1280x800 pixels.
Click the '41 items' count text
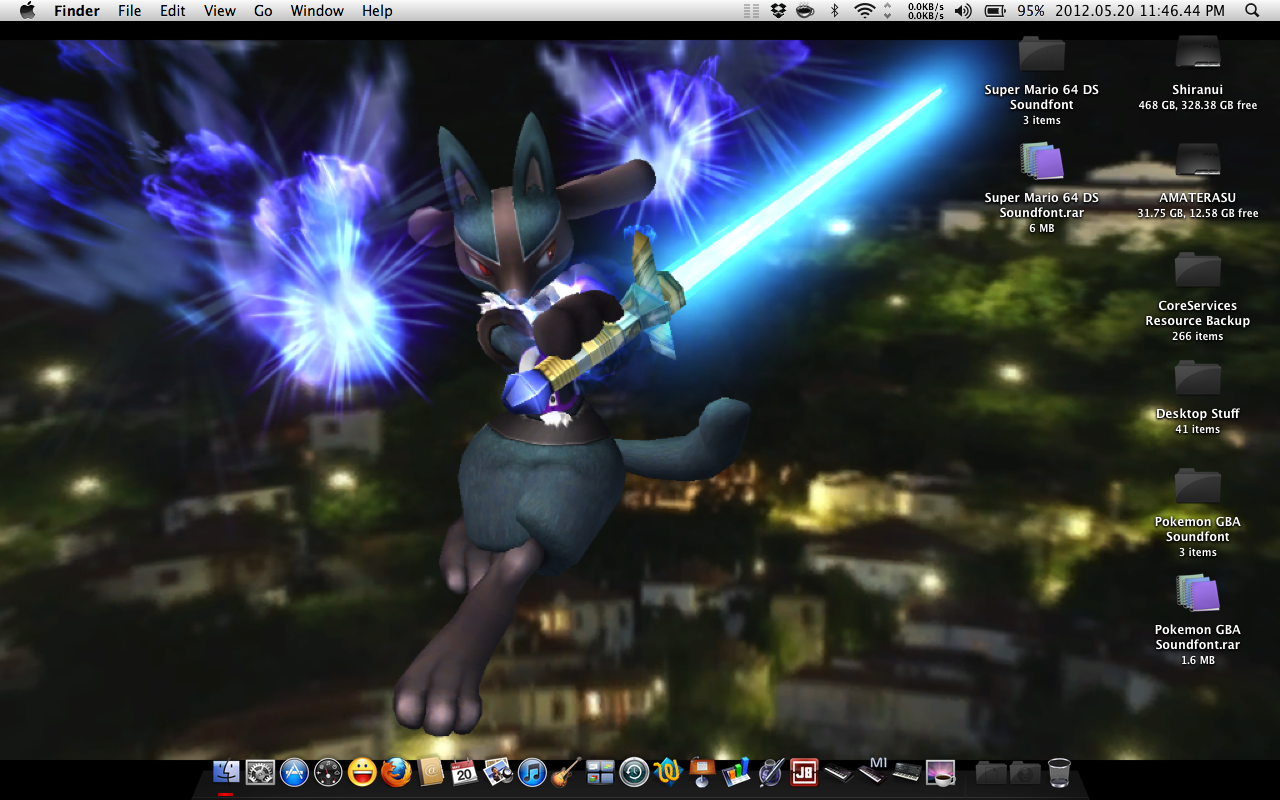pyautogui.click(x=1198, y=429)
